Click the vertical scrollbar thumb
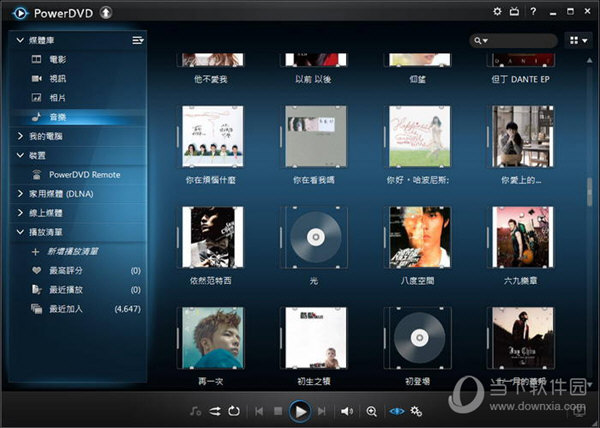600x428 pixels. pos(590,192)
